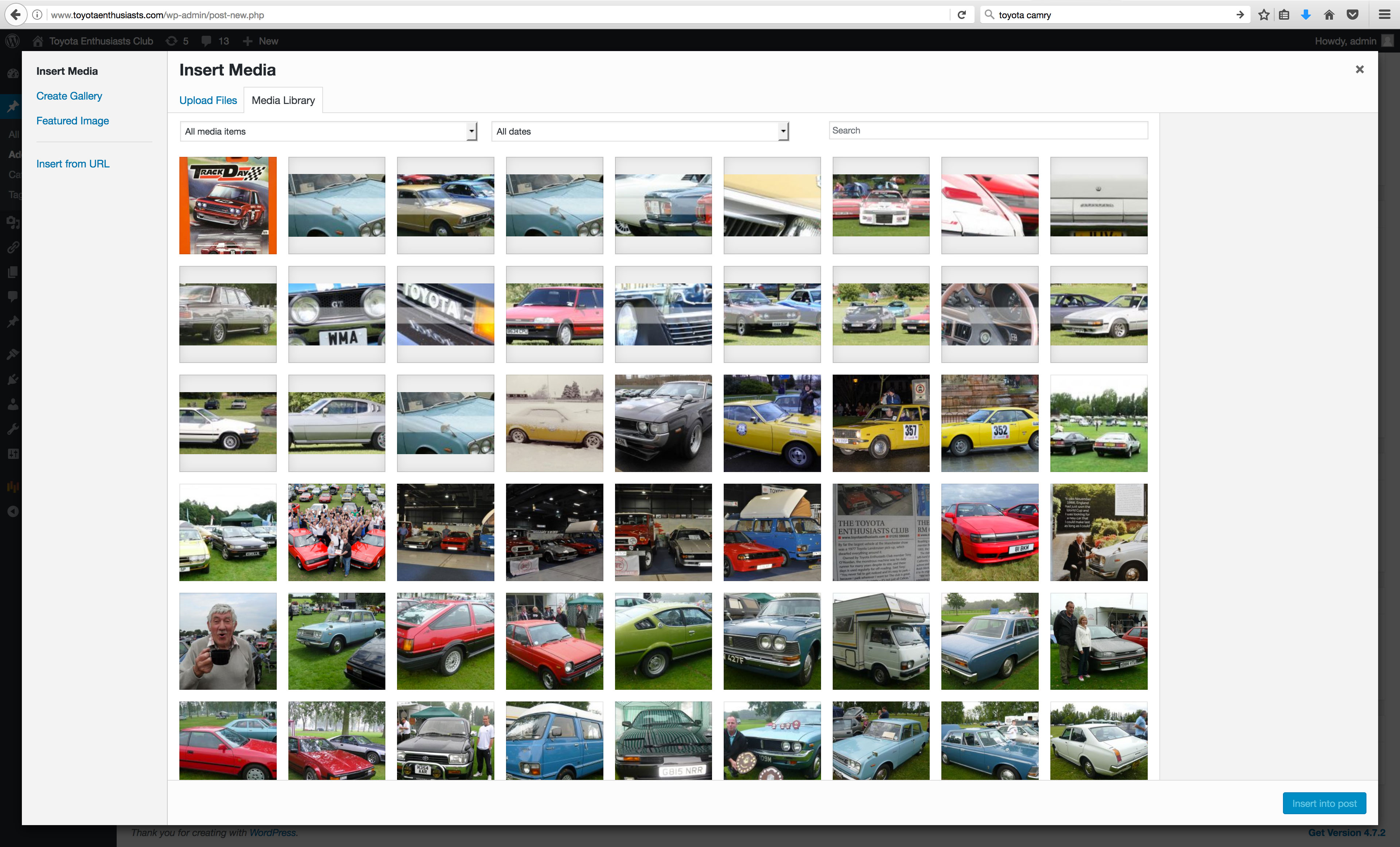This screenshot has width=1400, height=847.
Task: Click the Featured Image link
Action: (x=73, y=120)
